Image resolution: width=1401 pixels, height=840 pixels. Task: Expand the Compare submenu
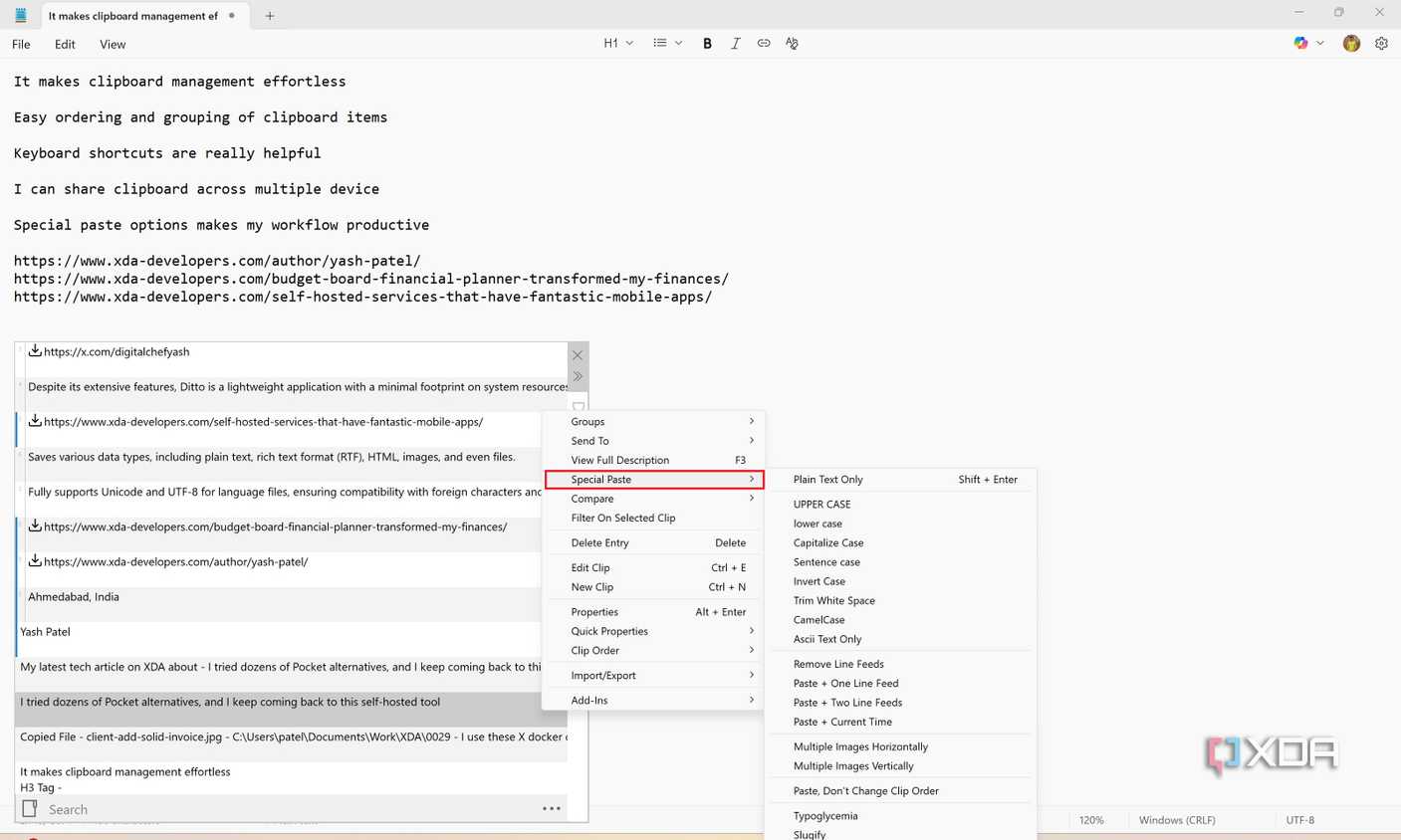point(655,499)
